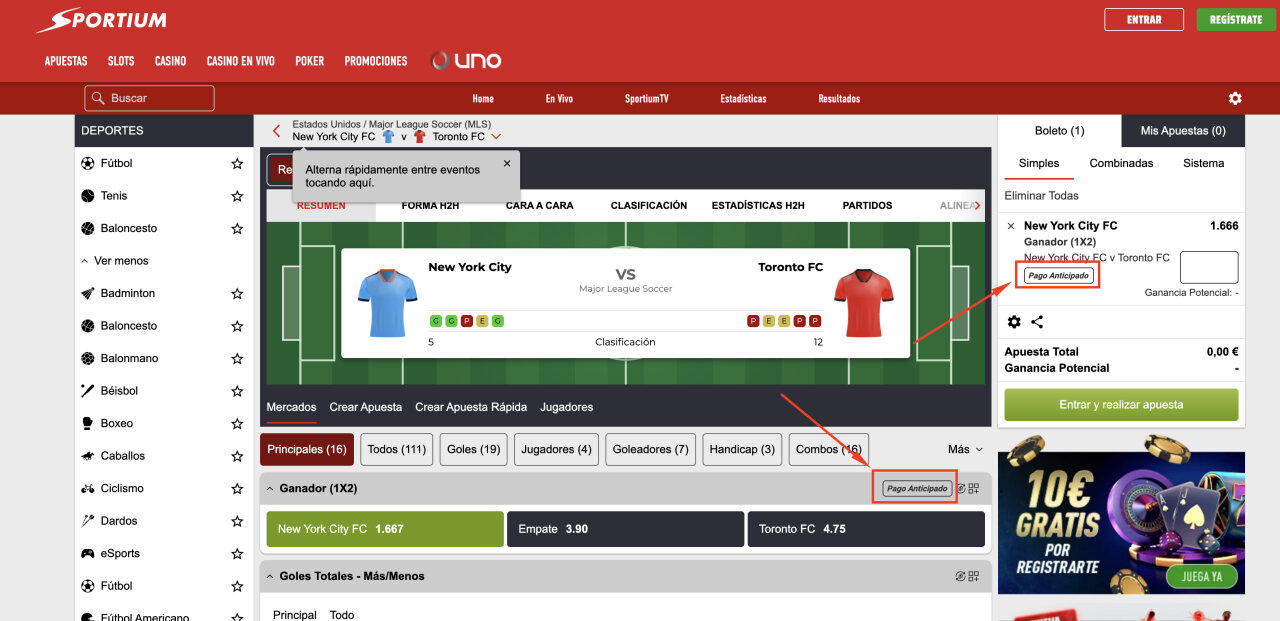Click add-to-grid icon in Goles Totales header
The width and height of the screenshot is (1280, 621).
tap(974, 576)
